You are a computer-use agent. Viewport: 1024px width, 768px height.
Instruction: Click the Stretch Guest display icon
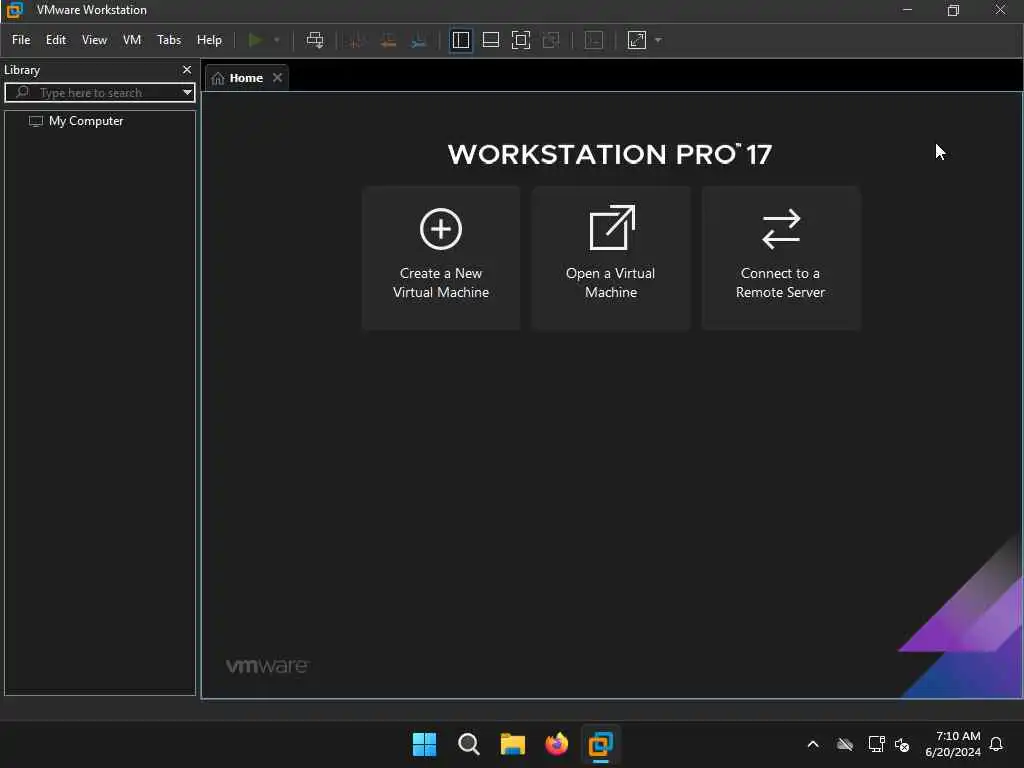click(637, 40)
